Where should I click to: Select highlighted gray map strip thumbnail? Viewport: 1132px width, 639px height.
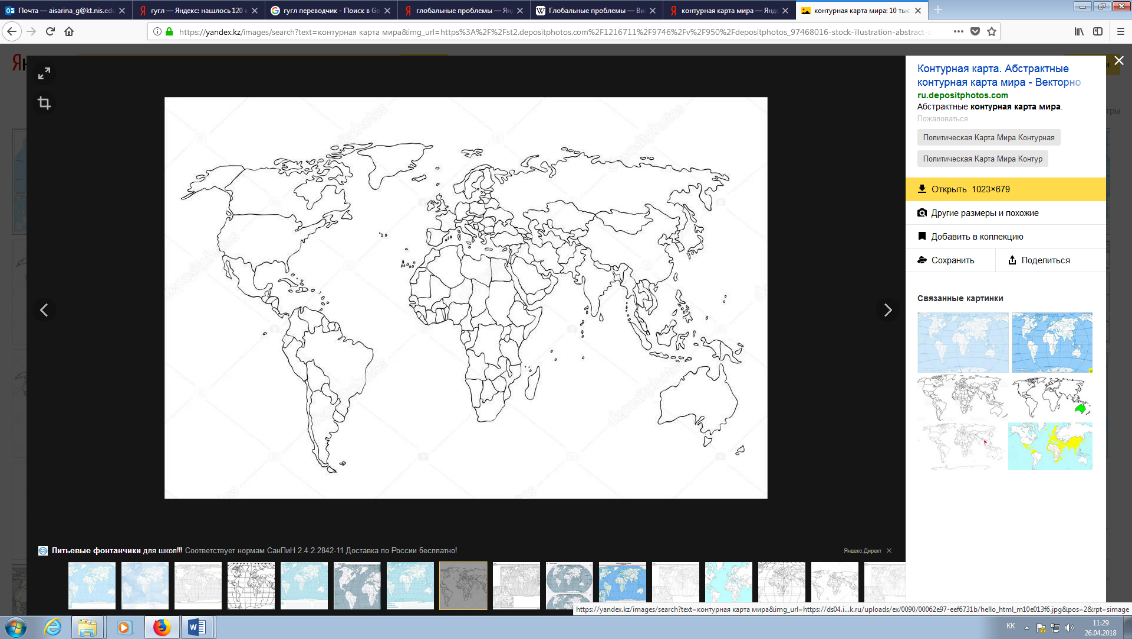pyautogui.click(x=463, y=586)
